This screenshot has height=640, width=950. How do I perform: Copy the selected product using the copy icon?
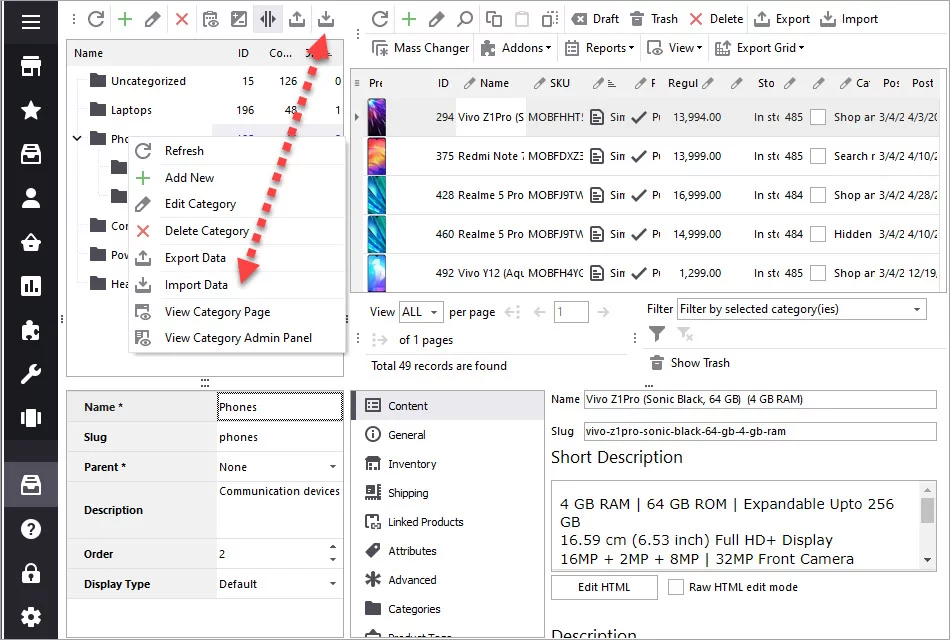(494, 18)
